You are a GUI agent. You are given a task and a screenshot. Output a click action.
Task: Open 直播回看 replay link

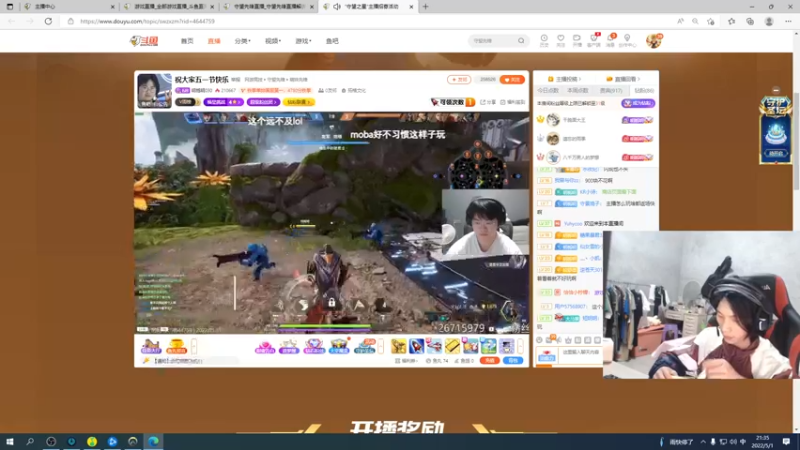(623, 79)
